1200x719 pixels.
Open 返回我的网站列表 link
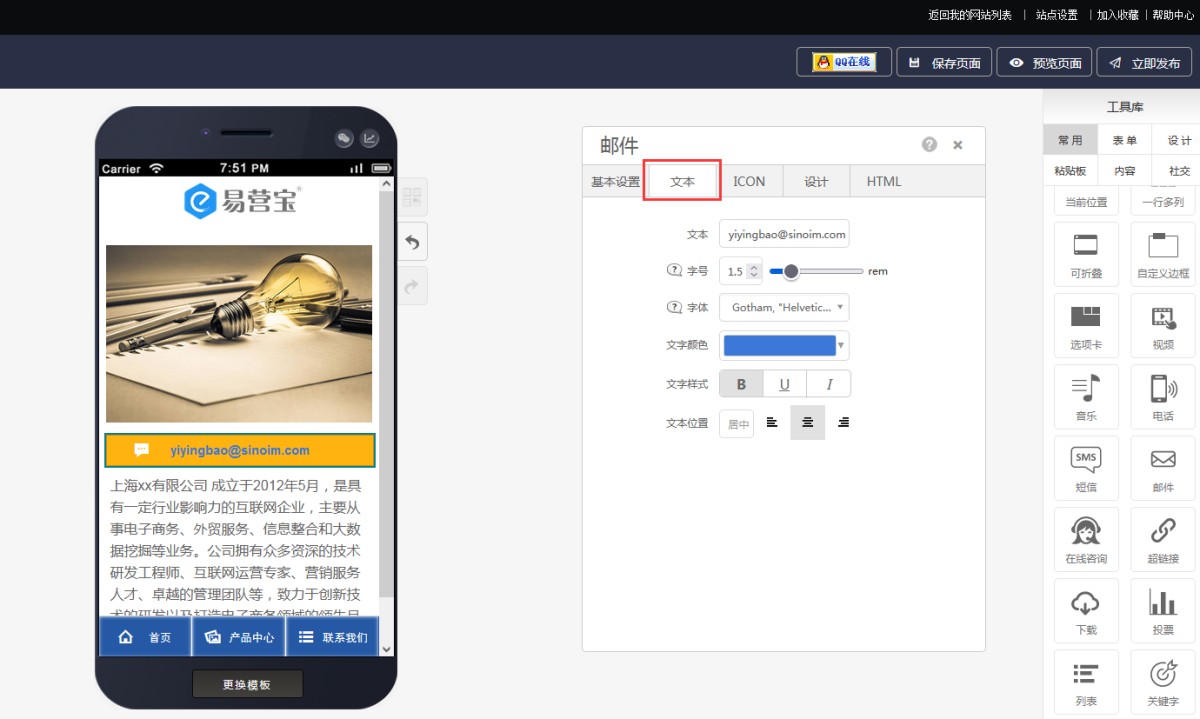pyautogui.click(x=970, y=15)
